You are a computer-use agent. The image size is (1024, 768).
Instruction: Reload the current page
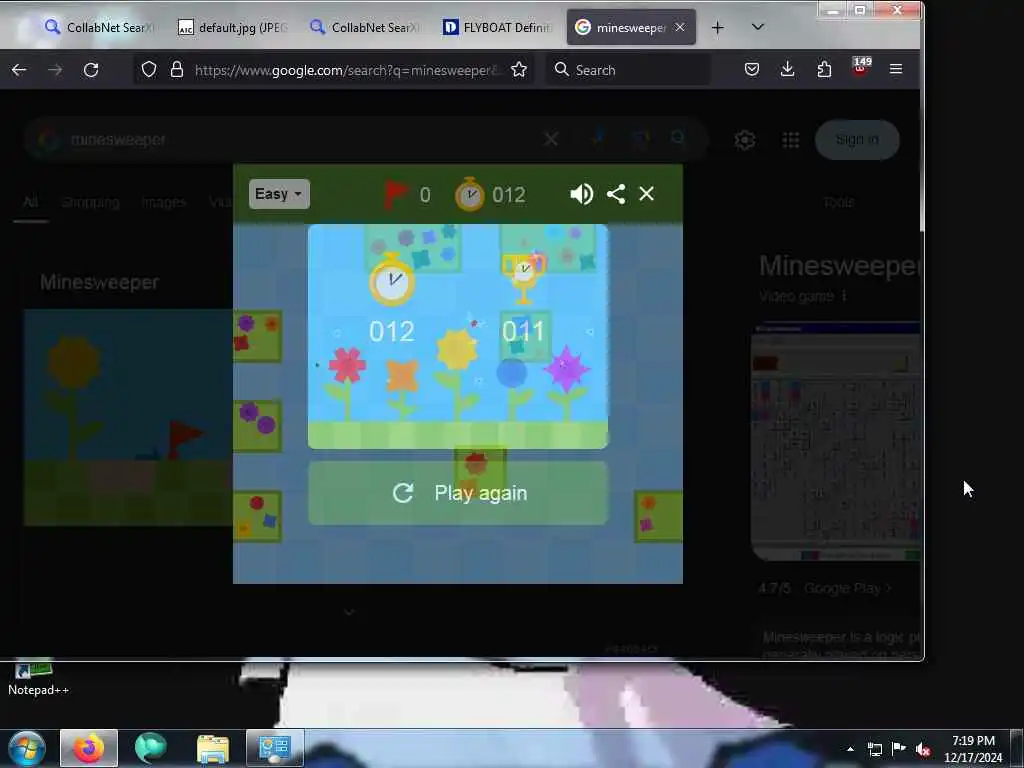91,70
